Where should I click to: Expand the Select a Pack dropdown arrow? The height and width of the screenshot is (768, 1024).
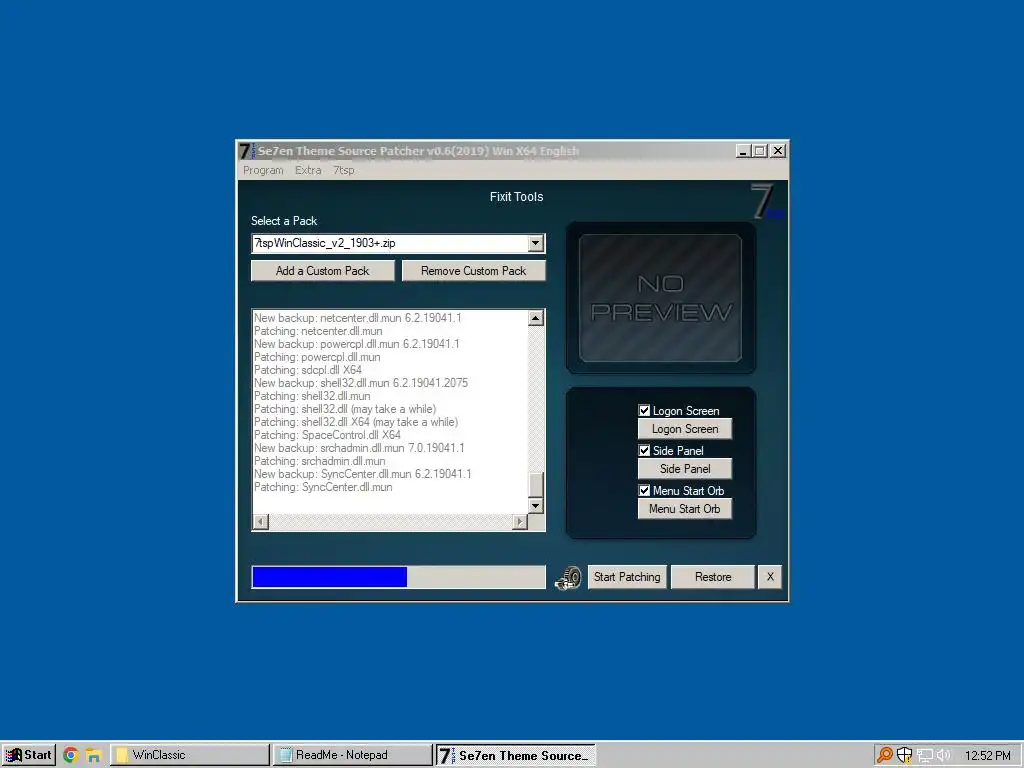[536, 243]
